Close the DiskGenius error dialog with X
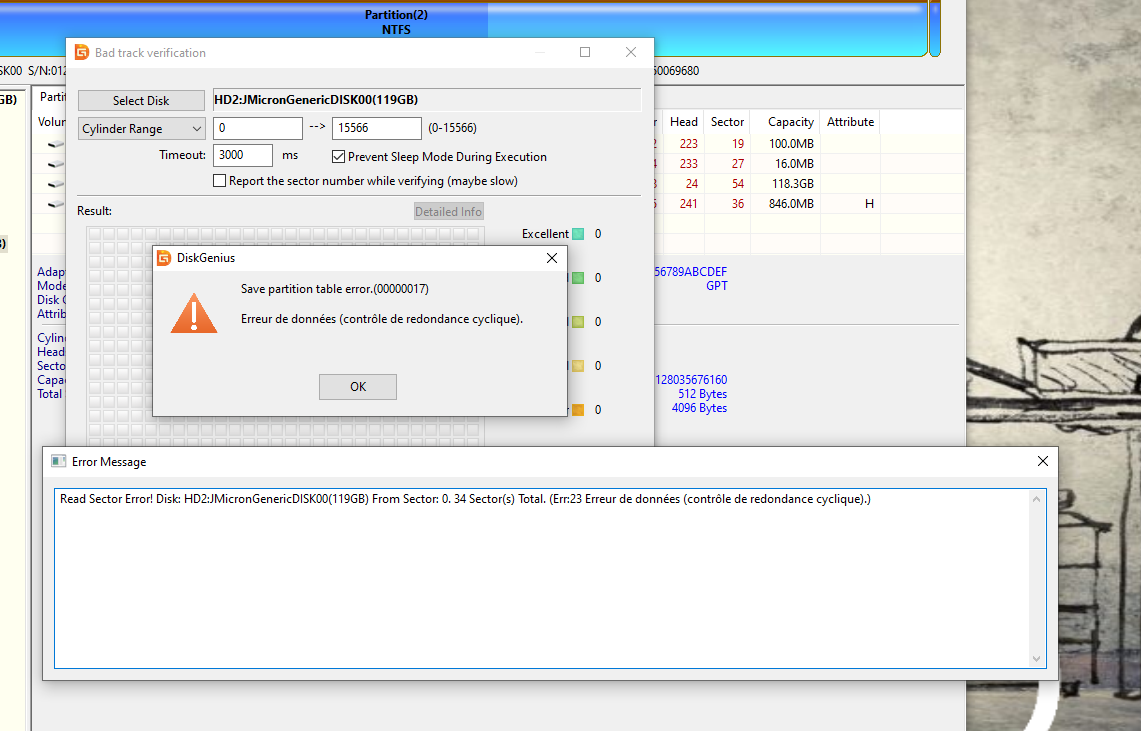The width and height of the screenshot is (1141, 731). [x=551, y=258]
